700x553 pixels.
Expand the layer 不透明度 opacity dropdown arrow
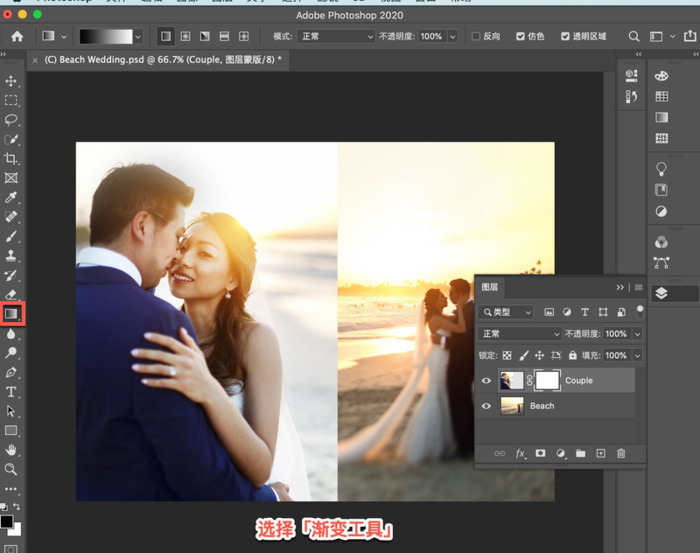coord(638,334)
